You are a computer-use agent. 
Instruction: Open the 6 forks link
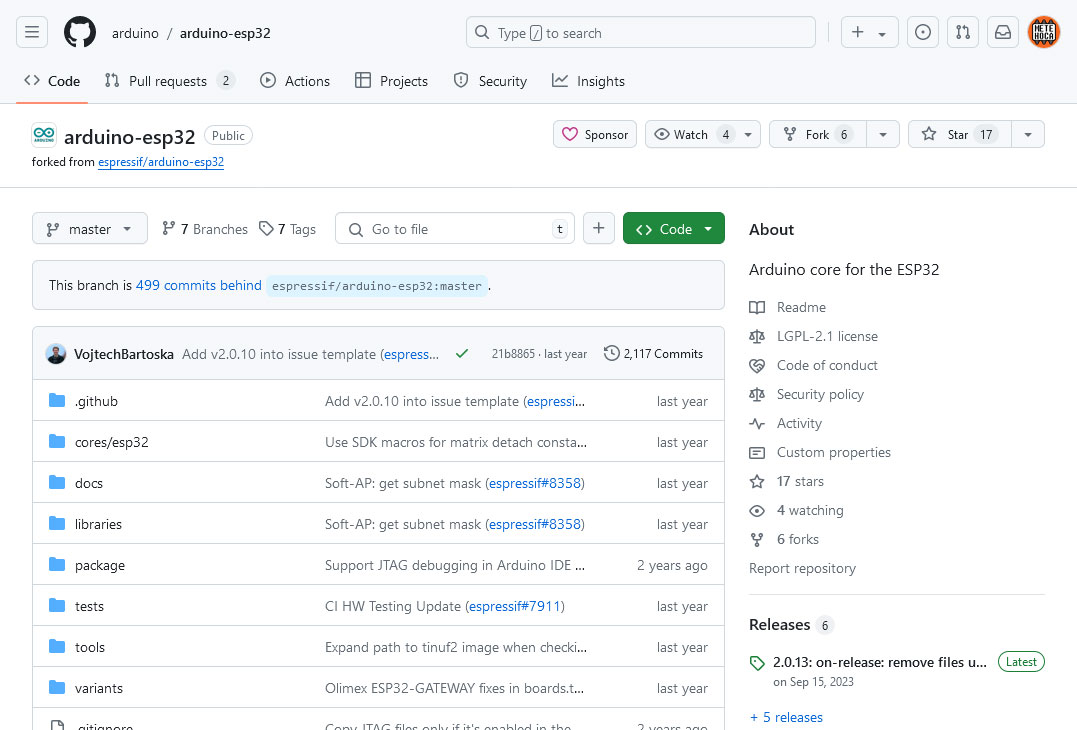[797, 540]
